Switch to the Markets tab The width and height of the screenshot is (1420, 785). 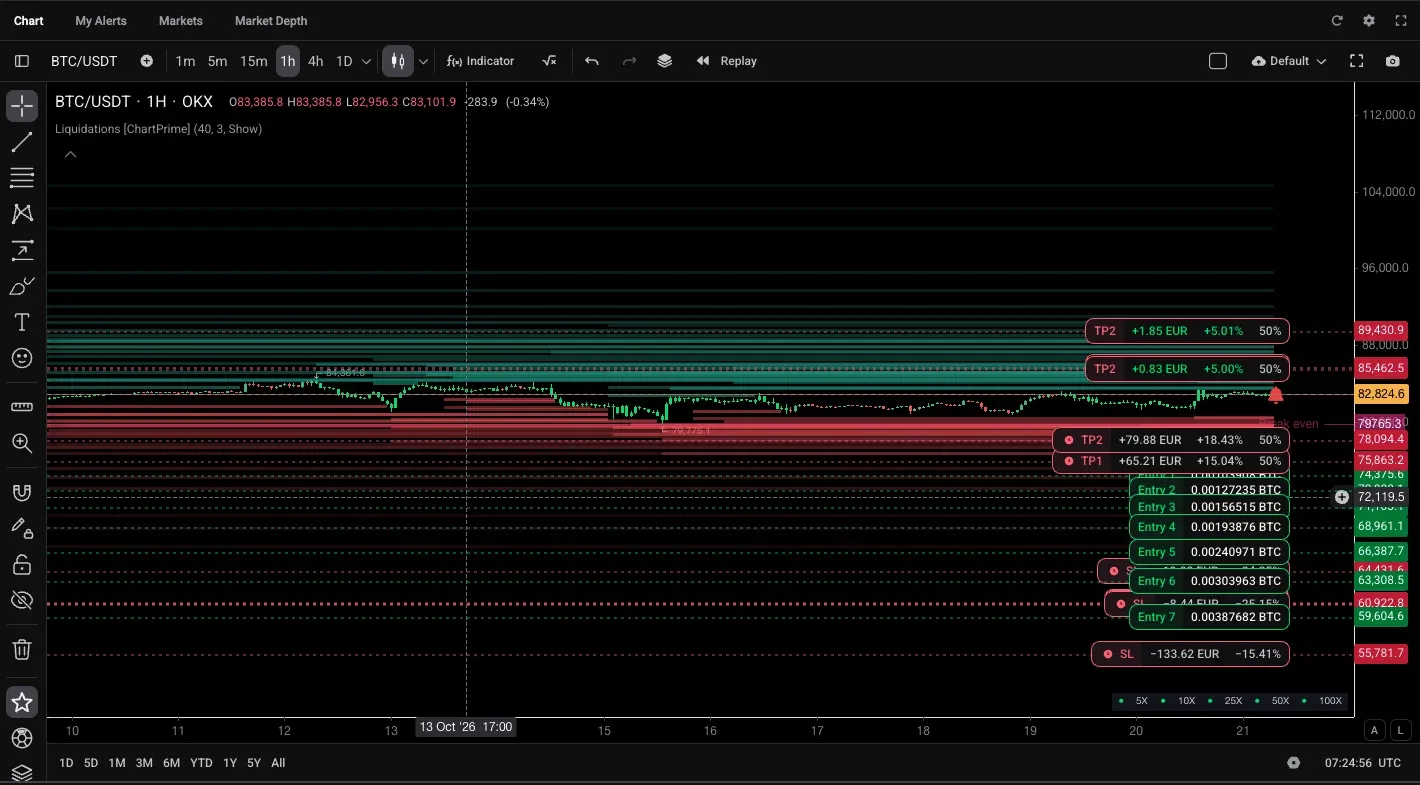[181, 20]
